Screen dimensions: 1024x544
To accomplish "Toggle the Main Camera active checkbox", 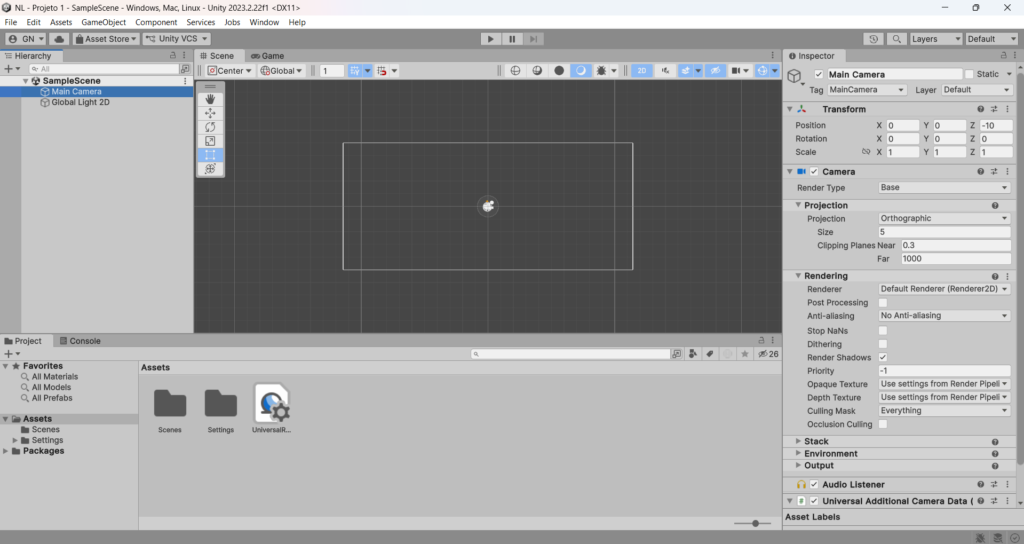I will pyautogui.click(x=818, y=74).
